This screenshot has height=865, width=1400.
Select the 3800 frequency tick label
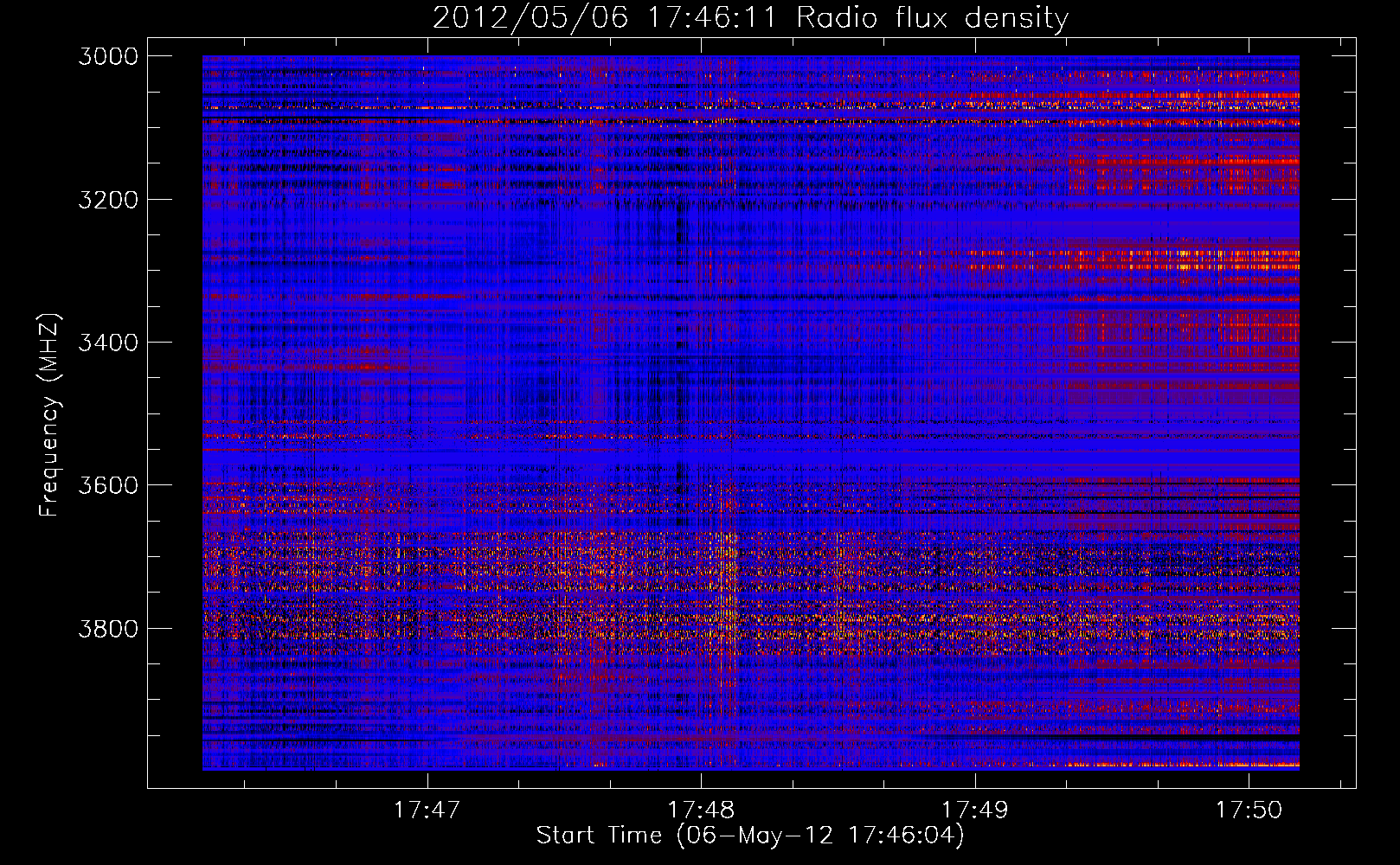108,628
